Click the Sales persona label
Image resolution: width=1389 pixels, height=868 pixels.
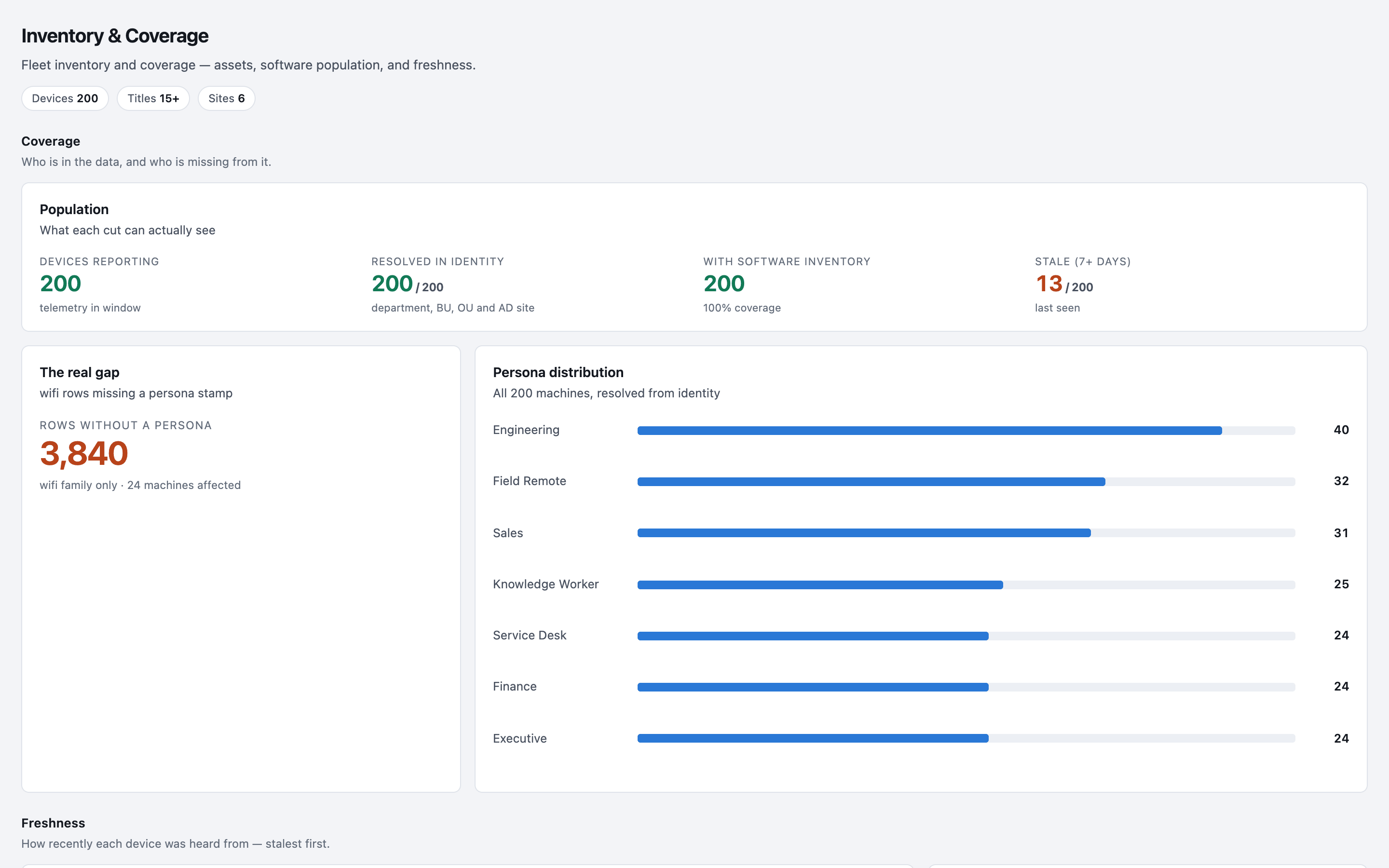508,533
